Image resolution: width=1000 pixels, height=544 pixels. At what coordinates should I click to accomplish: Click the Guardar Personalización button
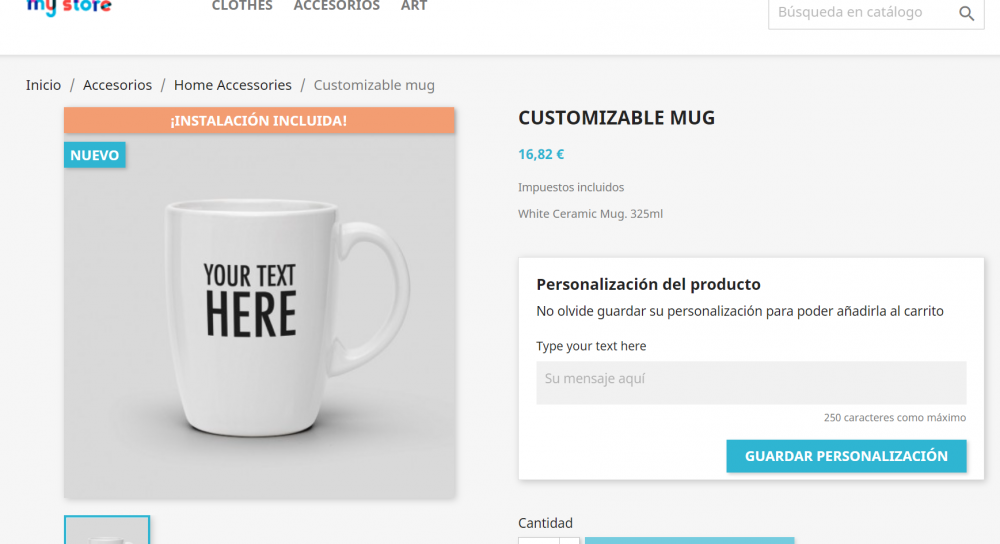(846, 456)
